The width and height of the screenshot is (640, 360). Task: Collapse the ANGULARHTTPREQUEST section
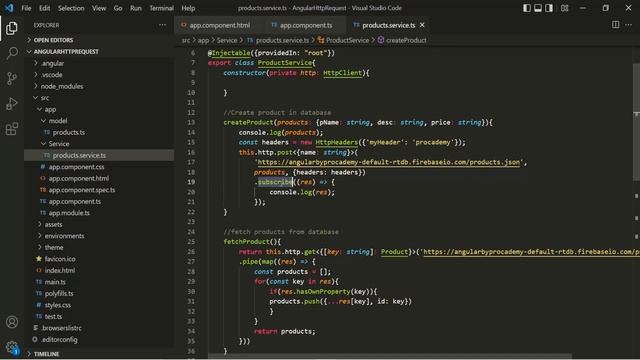click(x=99, y=51)
